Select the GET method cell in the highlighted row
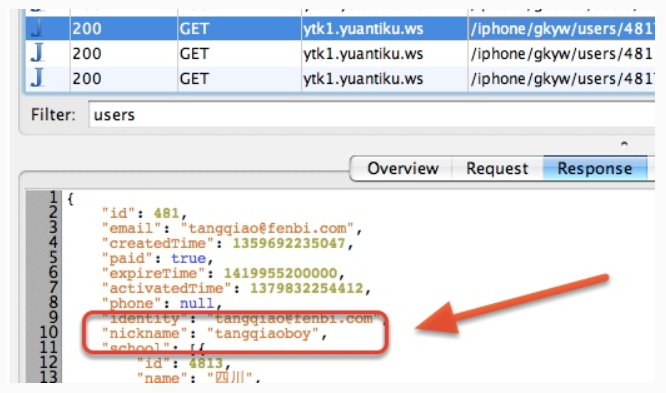The width and height of the screenshot is (666, 393). coord(239,28)
